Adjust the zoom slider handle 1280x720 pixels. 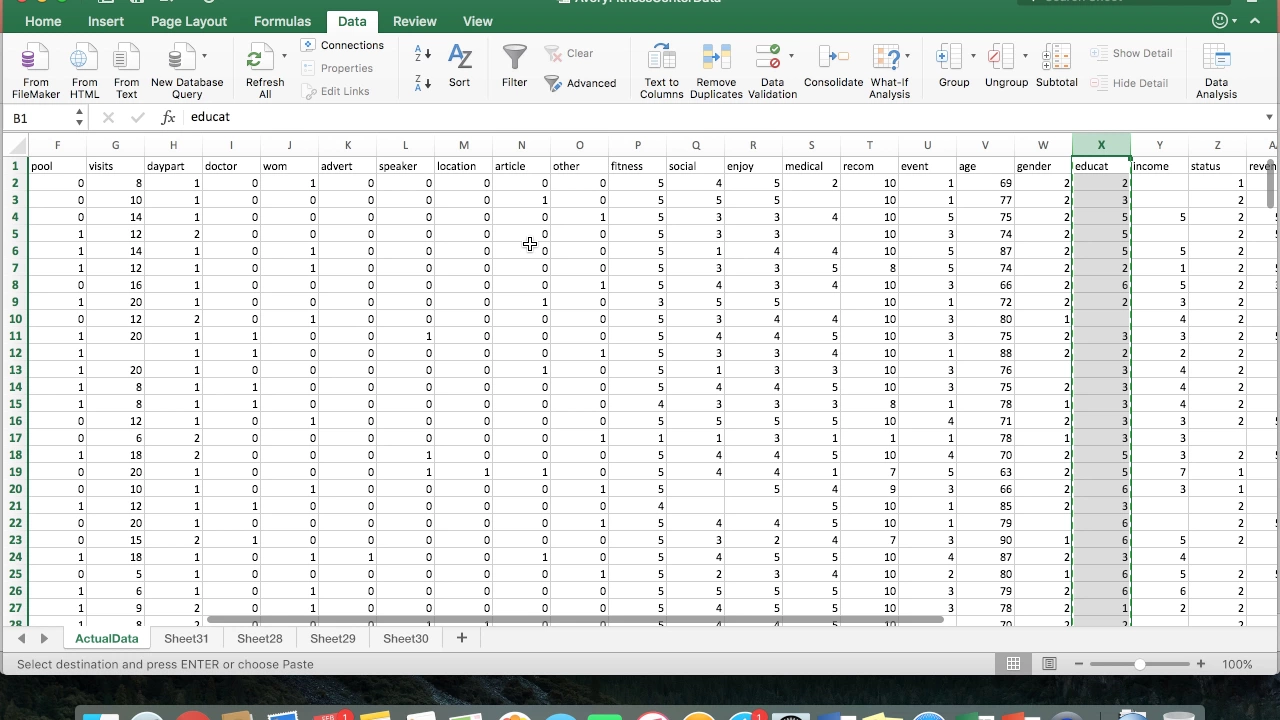coord(1139,664)
